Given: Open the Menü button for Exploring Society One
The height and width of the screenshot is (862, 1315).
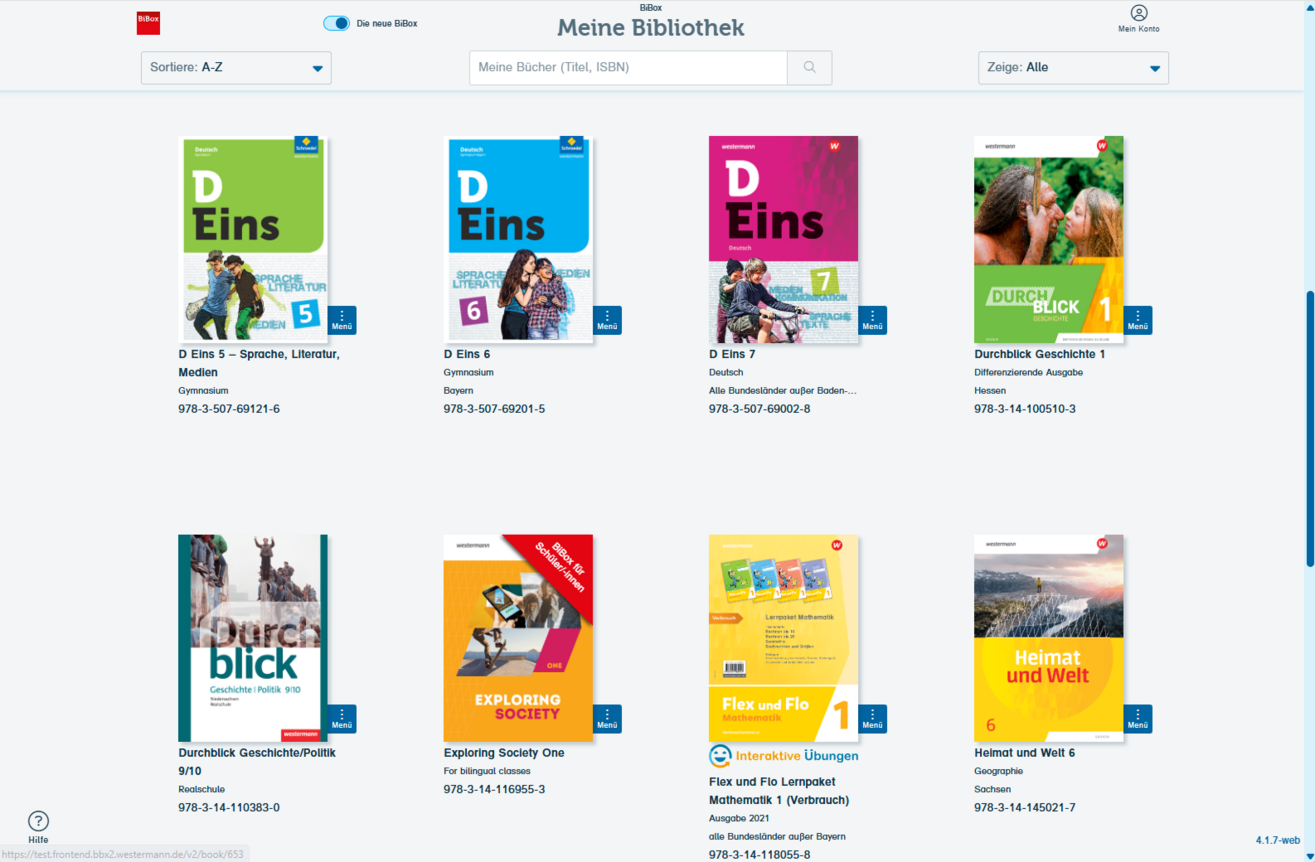Looking at the screenshot, I should click(x=607, y=719).
